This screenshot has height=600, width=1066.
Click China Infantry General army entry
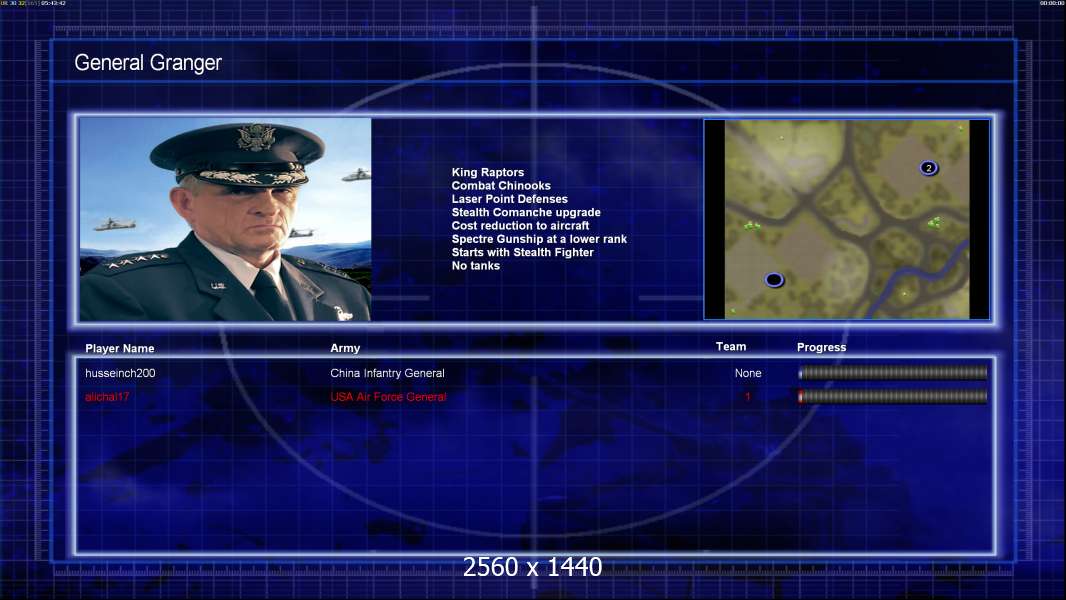coord(387,373)
